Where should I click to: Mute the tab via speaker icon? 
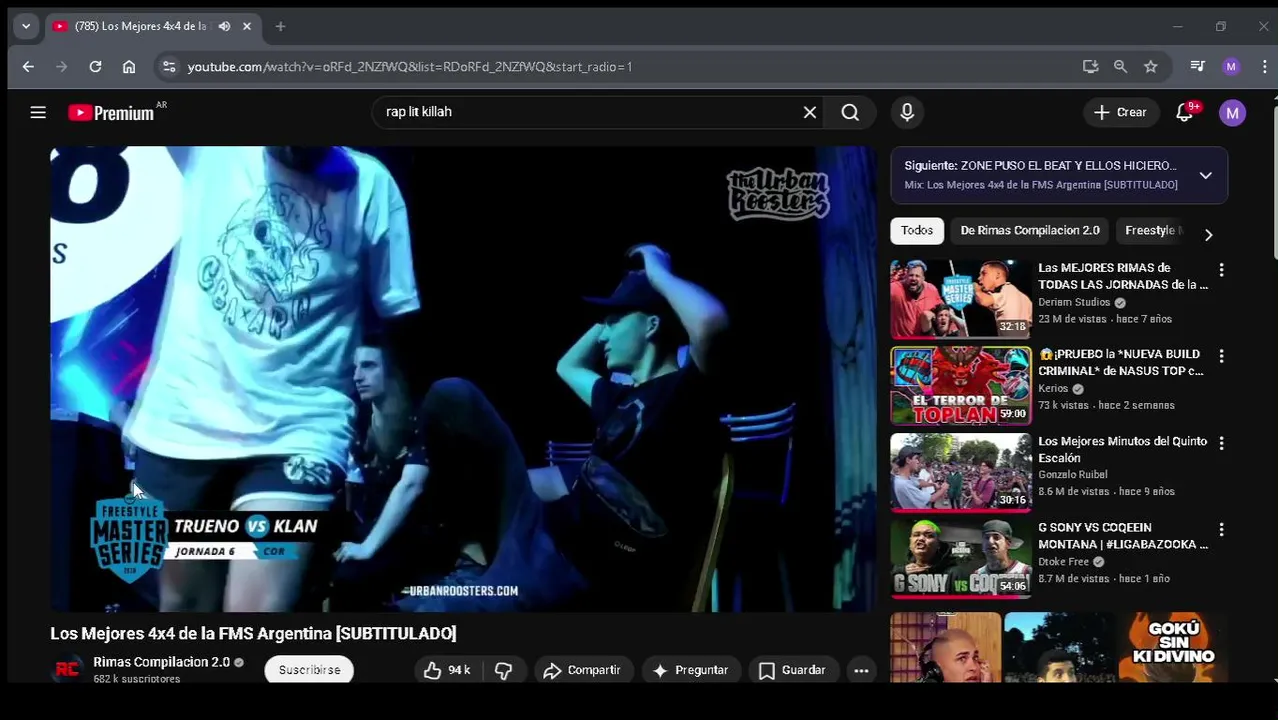pos(224,26)
